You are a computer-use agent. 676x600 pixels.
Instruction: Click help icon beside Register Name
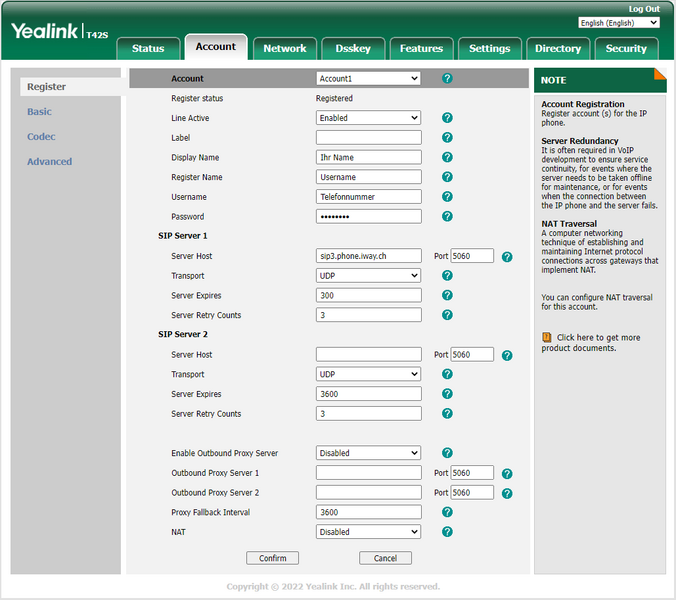click(447, 177)
